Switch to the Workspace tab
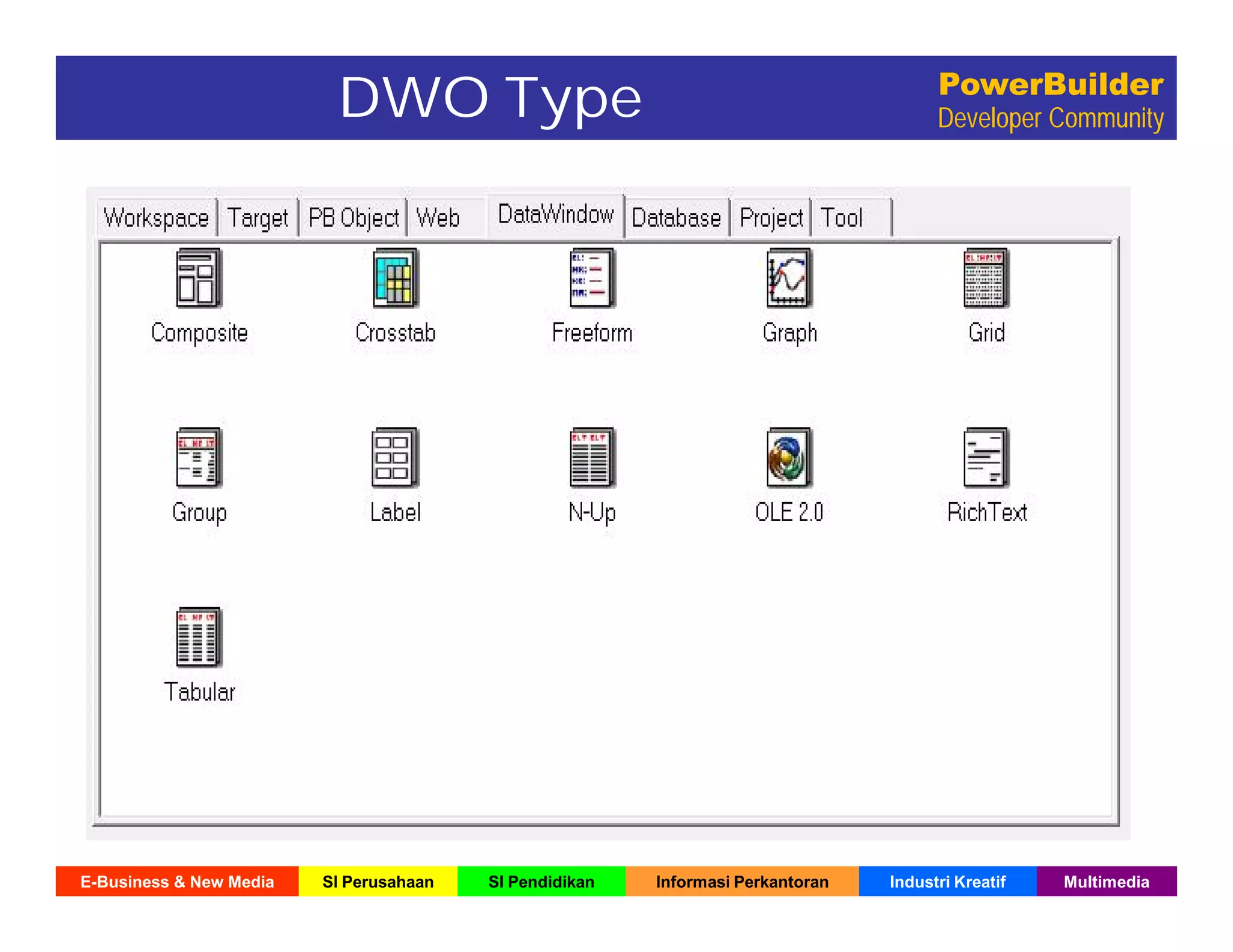The width and height of the screenshot is (1233, 952). point(157,217)
